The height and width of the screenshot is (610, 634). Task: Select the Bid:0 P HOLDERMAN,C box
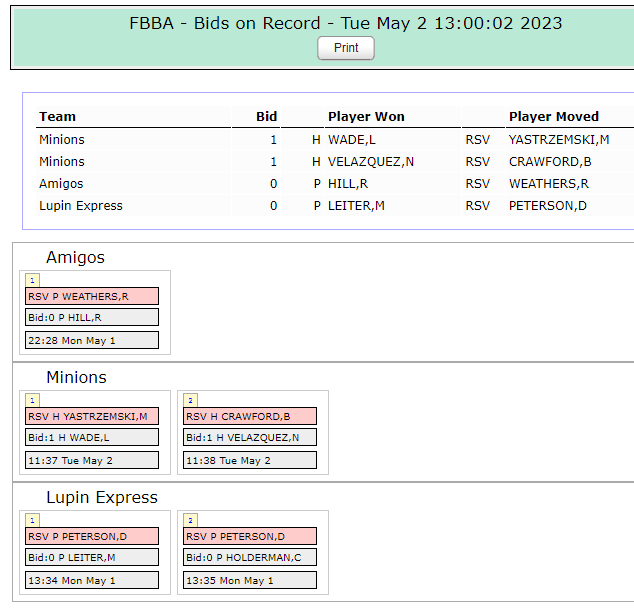pos(250,557)
